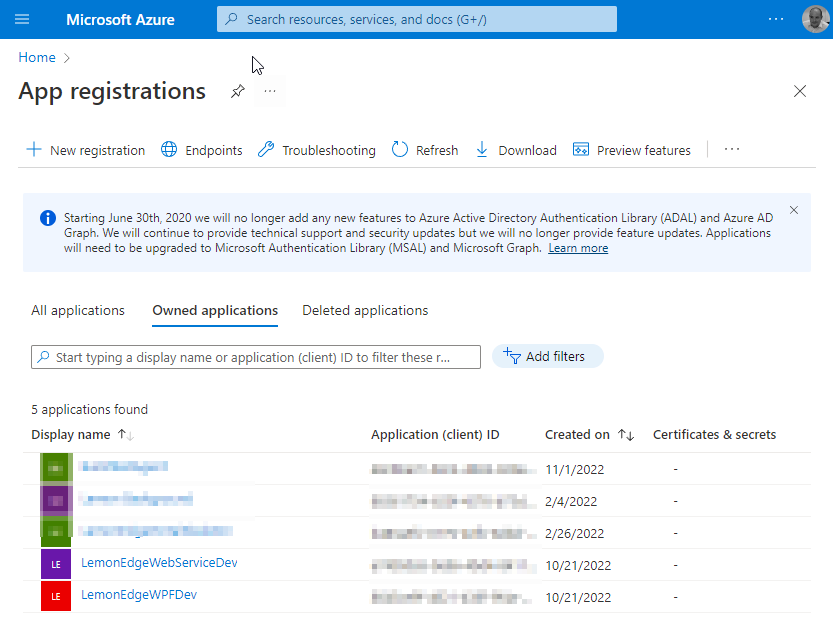Click the Add filters button

coord(547,355)
